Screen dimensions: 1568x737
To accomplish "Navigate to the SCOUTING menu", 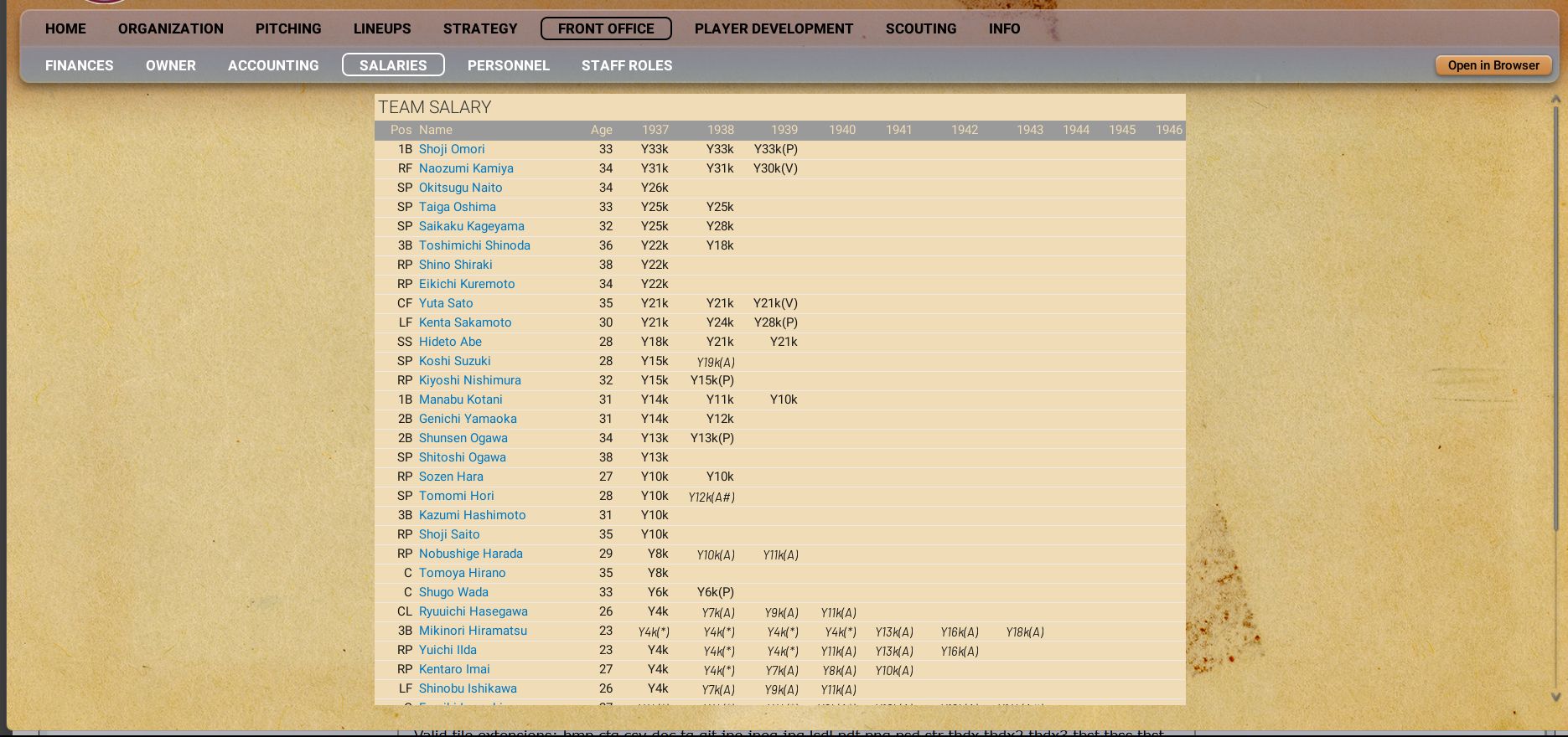I will pos(921,28).
